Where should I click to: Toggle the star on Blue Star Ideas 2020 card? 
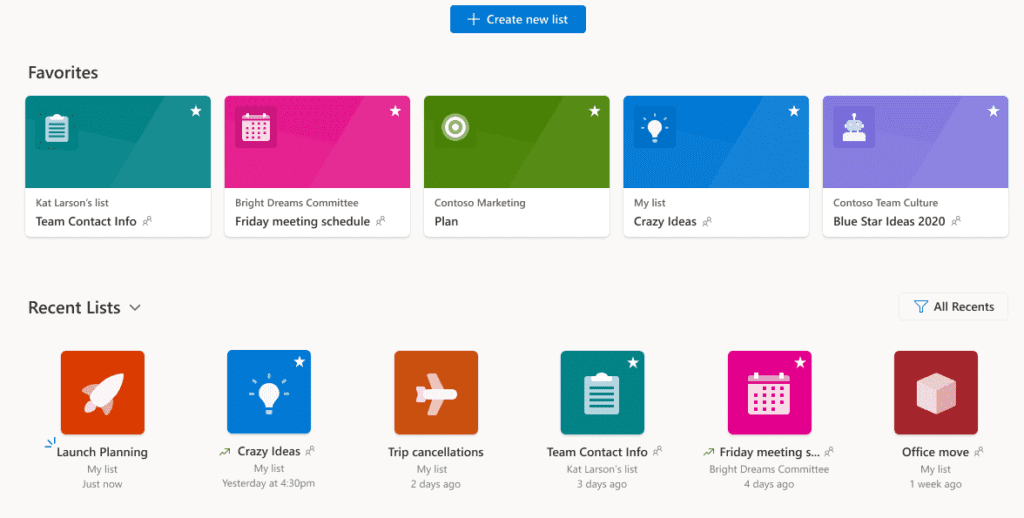click(x=993, y=111)
